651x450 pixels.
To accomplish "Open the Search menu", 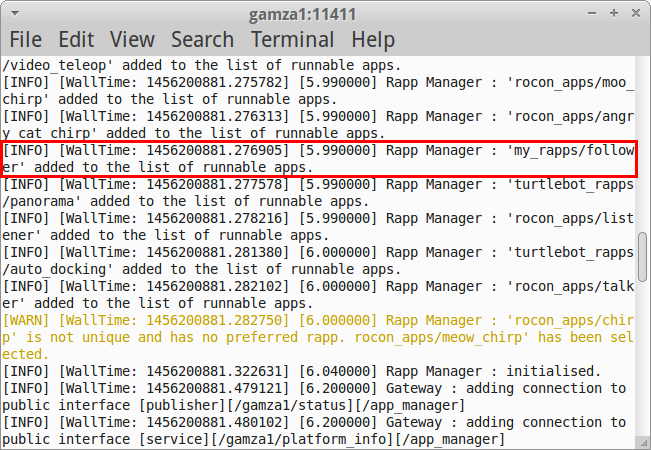I will pyautogui.click(x=201, y=40).
